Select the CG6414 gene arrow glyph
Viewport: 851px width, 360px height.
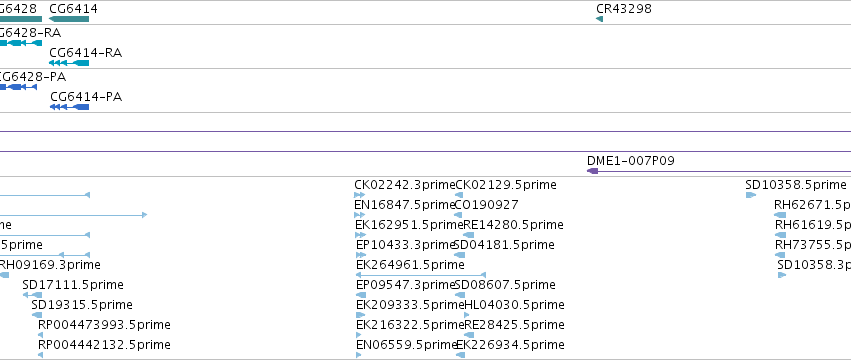tap(69, 20)
